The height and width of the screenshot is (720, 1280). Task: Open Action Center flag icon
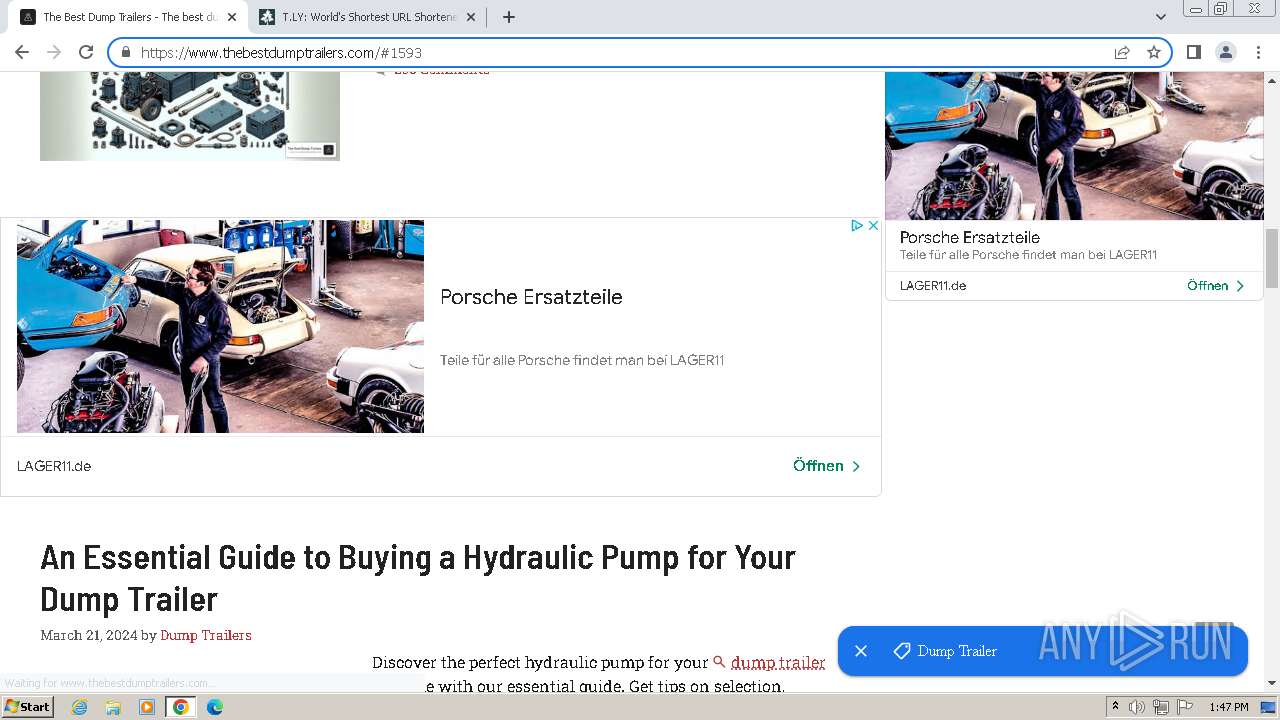[x=1185, y=707]
